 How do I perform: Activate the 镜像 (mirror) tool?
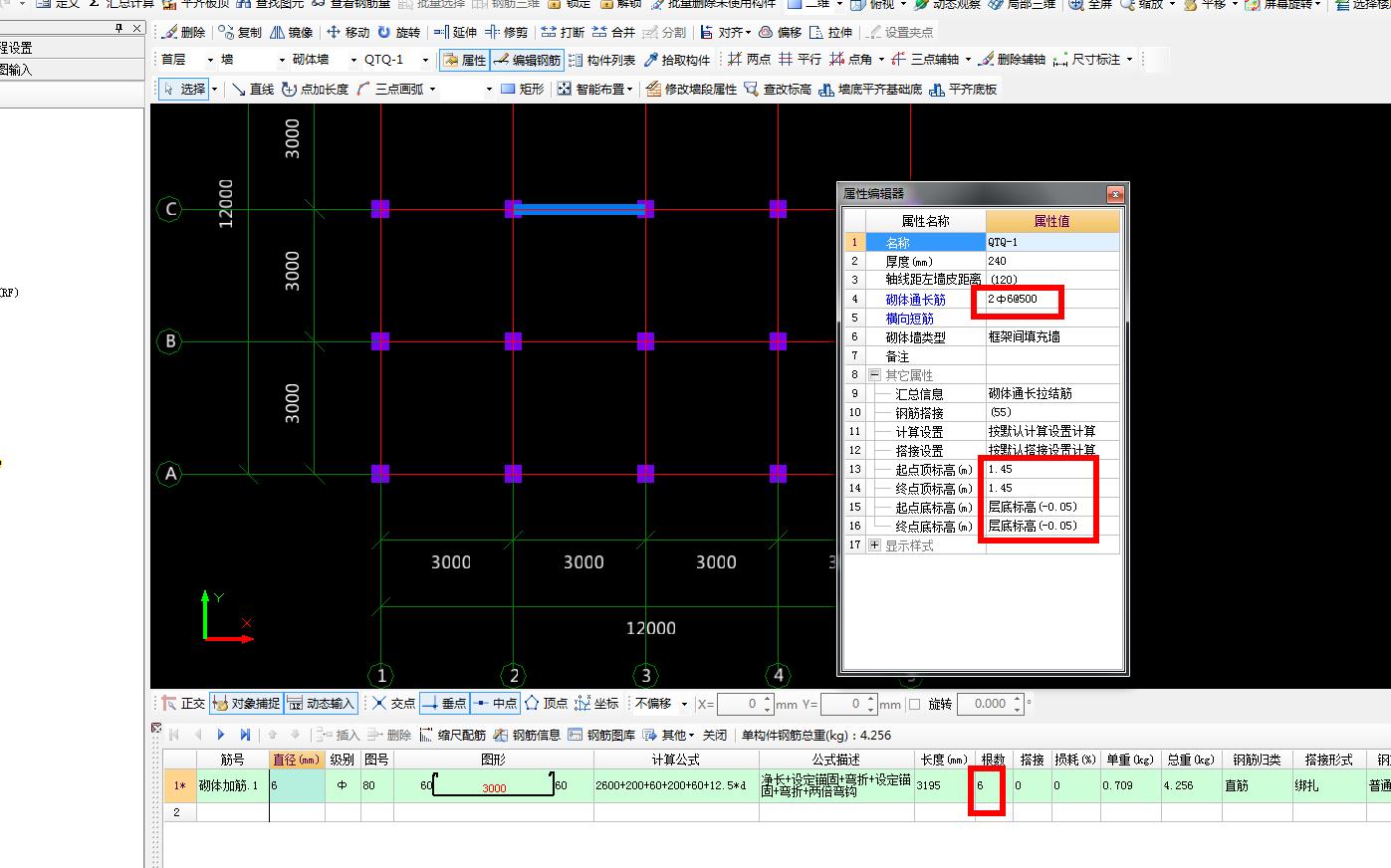291,32
